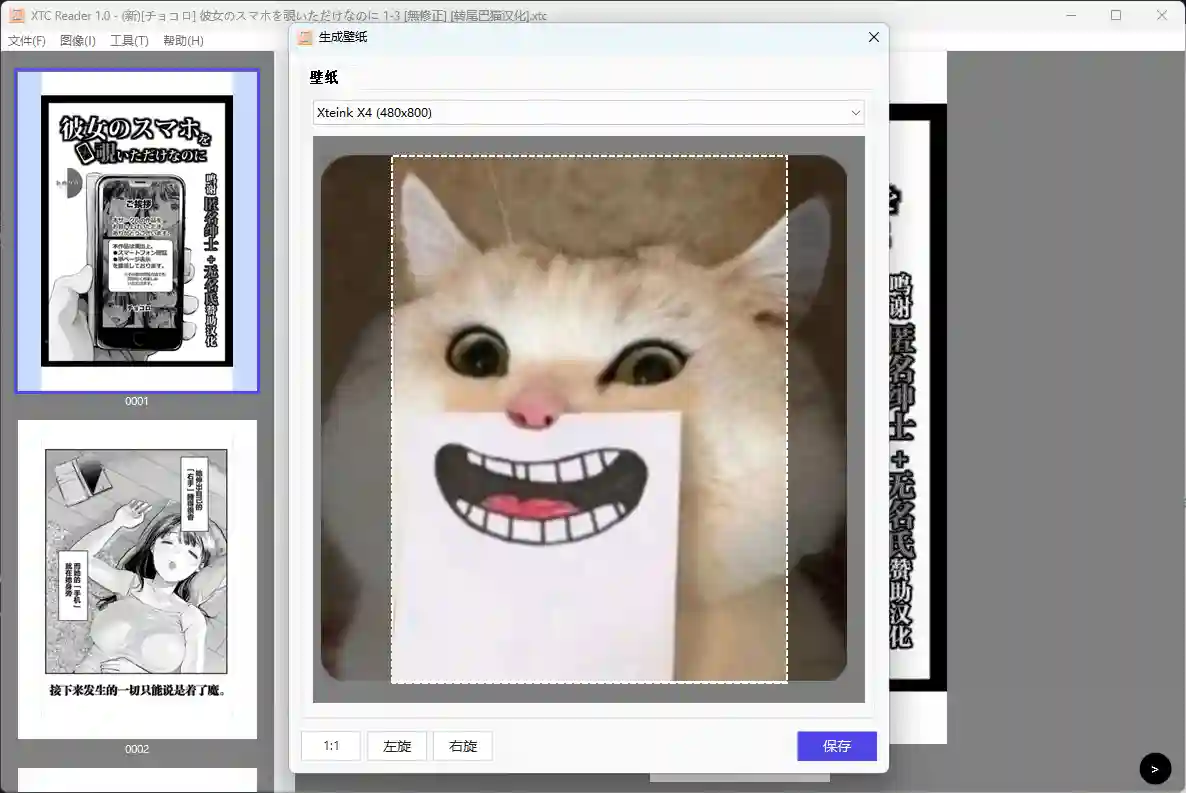Close the 生成壁纸 dialog
Viewport: 1186px width, 793px height.
(x=874, y=37)
